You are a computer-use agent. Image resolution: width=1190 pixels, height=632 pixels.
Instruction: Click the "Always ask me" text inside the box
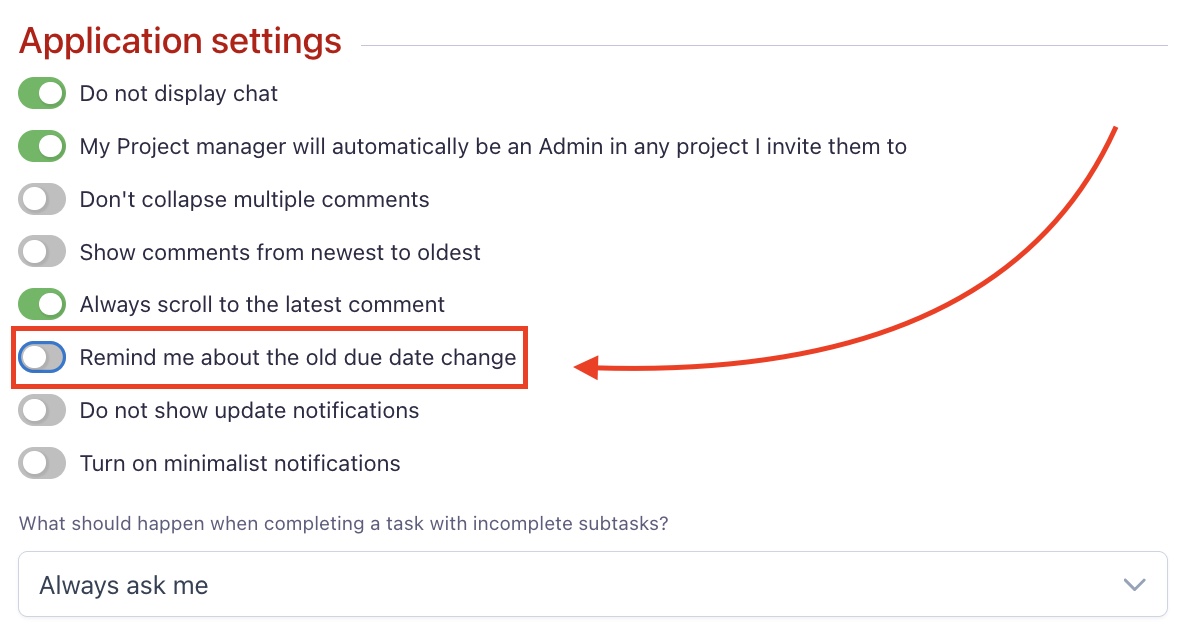coord(122,584)
